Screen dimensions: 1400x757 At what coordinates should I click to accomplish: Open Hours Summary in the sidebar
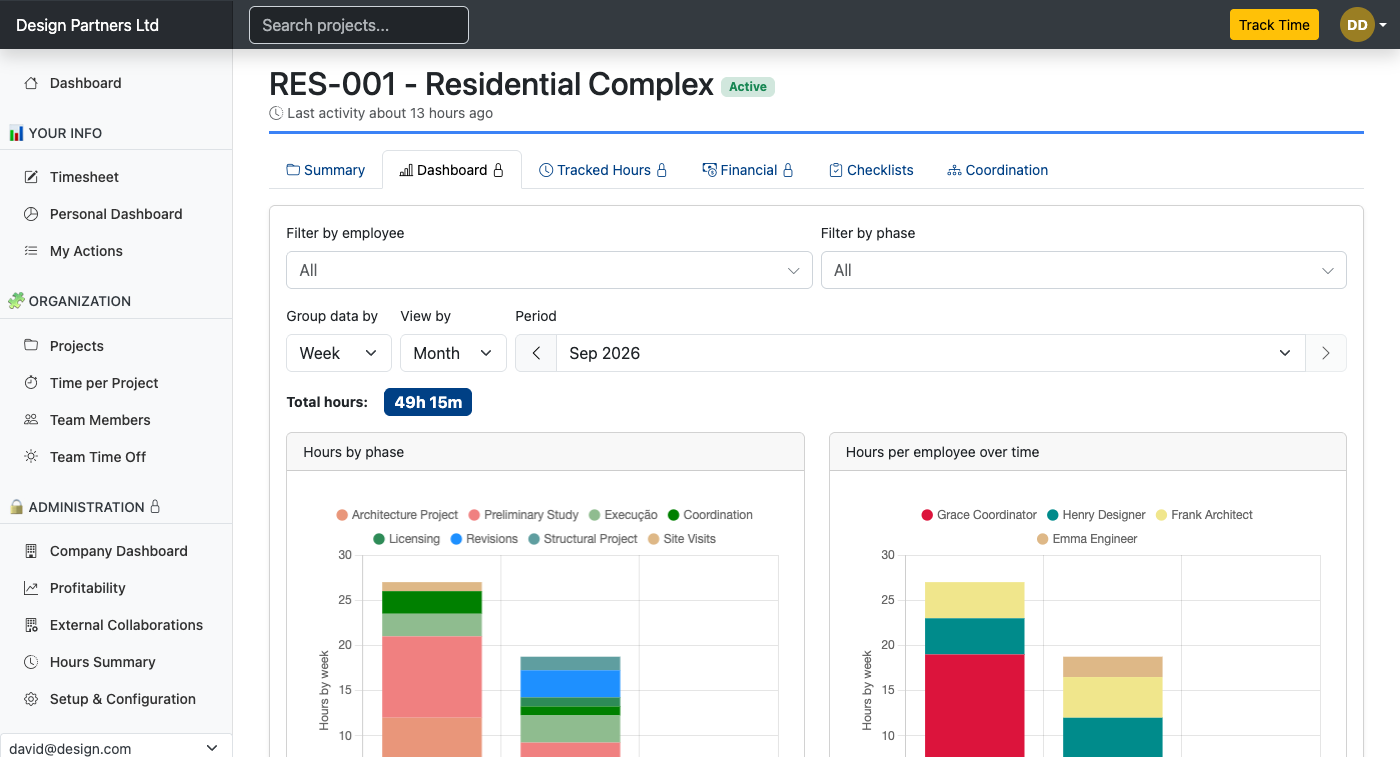click(116, 662)
